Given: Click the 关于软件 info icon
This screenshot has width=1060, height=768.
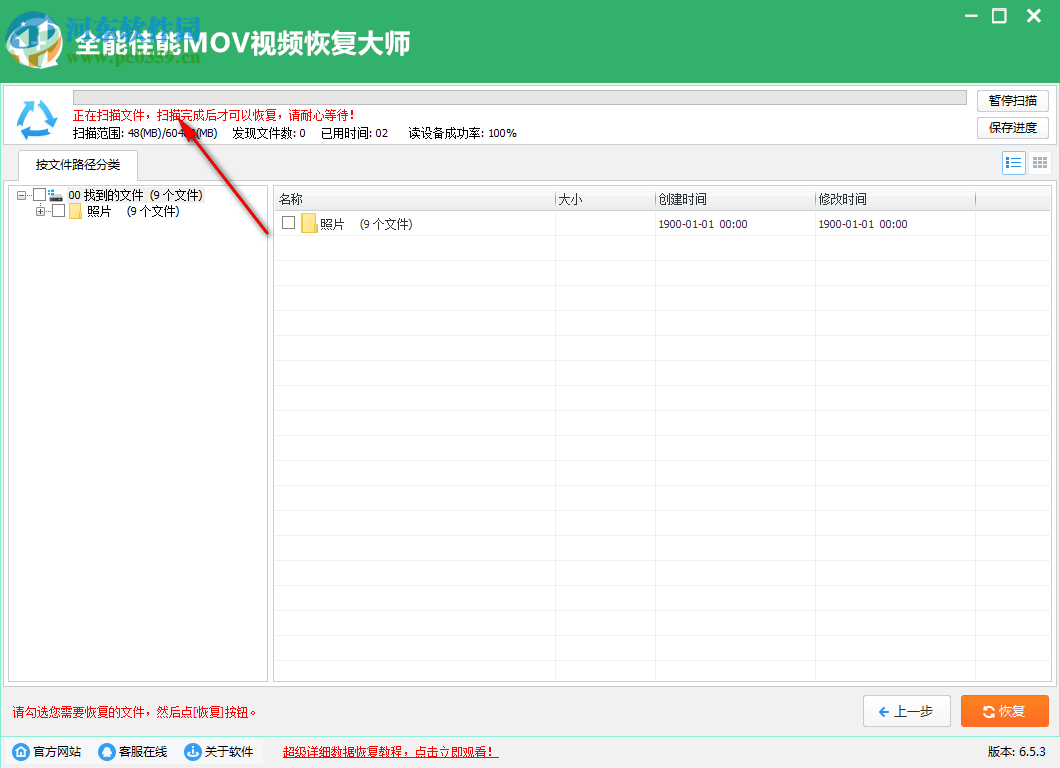Looking at the screenshot, I should click(x=190, y=751).
